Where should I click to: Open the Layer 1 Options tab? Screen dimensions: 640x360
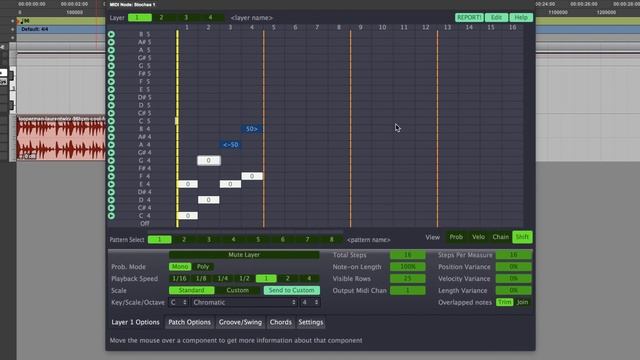tap(136, 322)
